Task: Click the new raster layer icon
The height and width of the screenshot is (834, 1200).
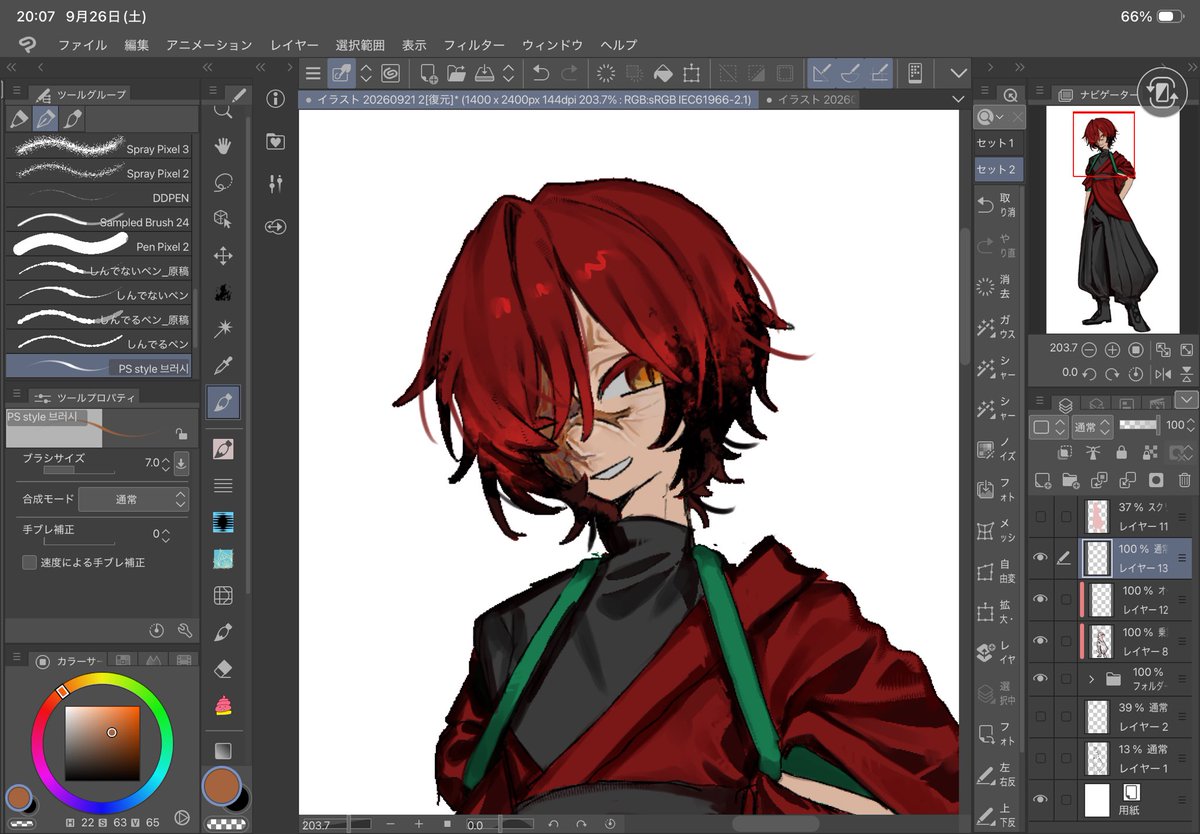Action: pyautogui.click(x=1042, y=480)
